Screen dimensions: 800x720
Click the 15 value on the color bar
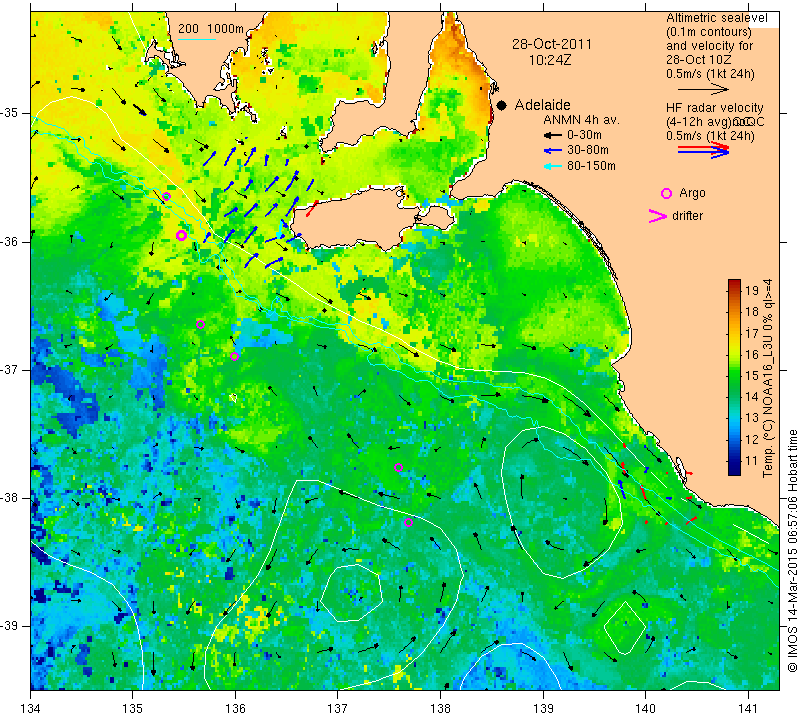click(752, 376)
